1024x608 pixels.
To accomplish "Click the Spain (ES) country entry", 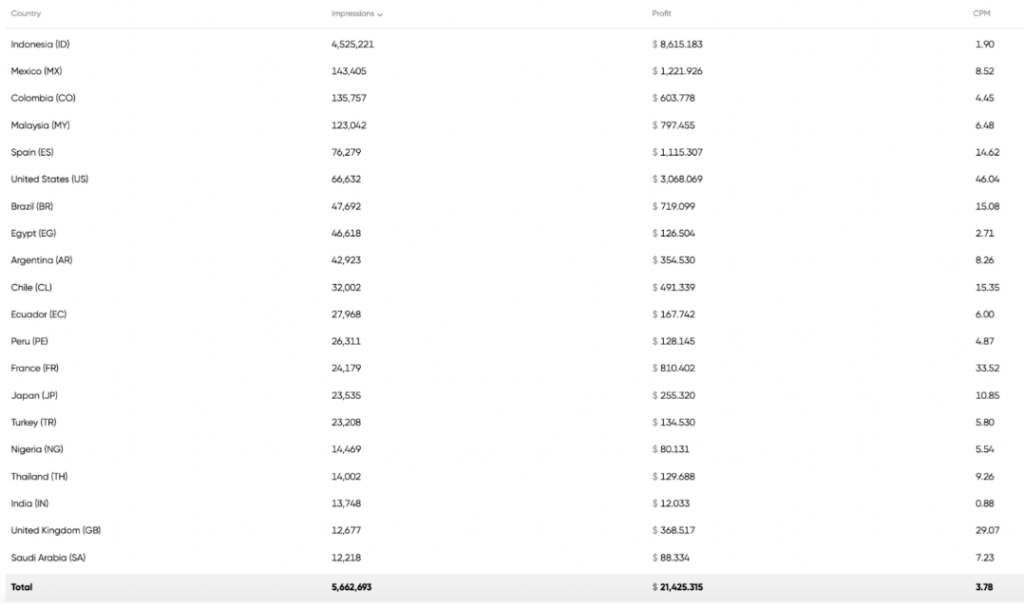I will click(x=33, y=152).
